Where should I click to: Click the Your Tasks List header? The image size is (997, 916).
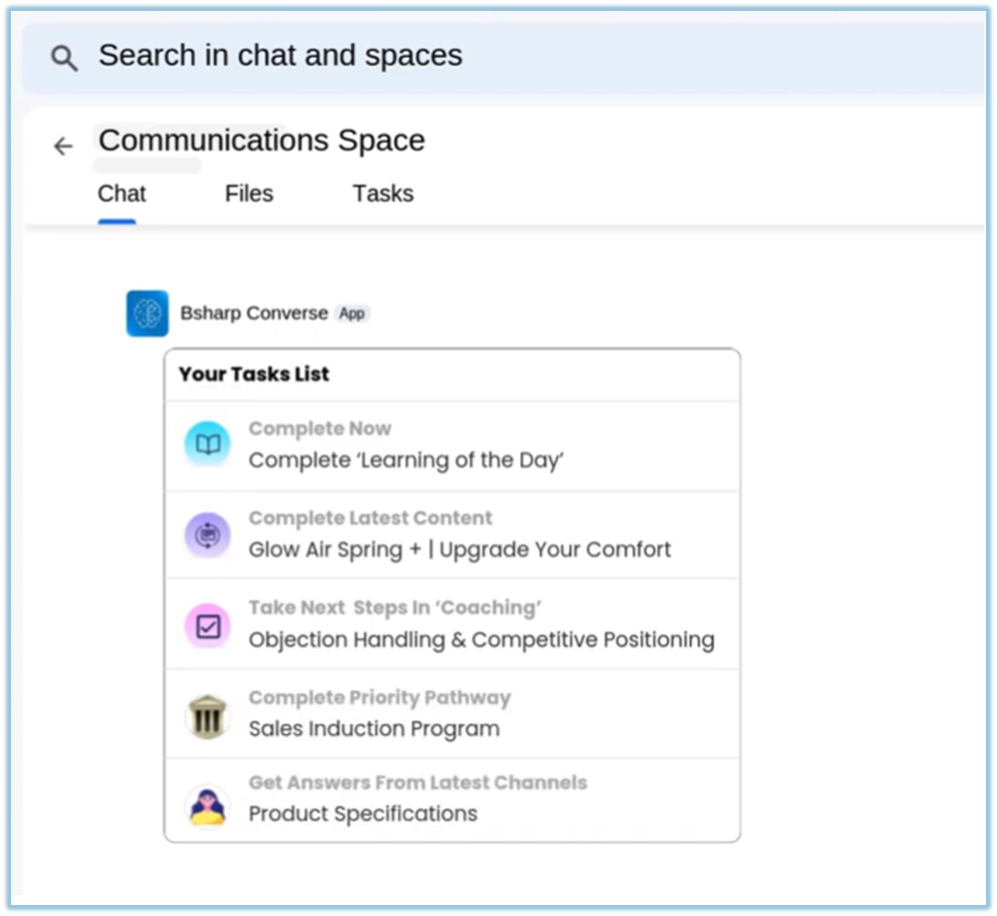click(254, 374)
